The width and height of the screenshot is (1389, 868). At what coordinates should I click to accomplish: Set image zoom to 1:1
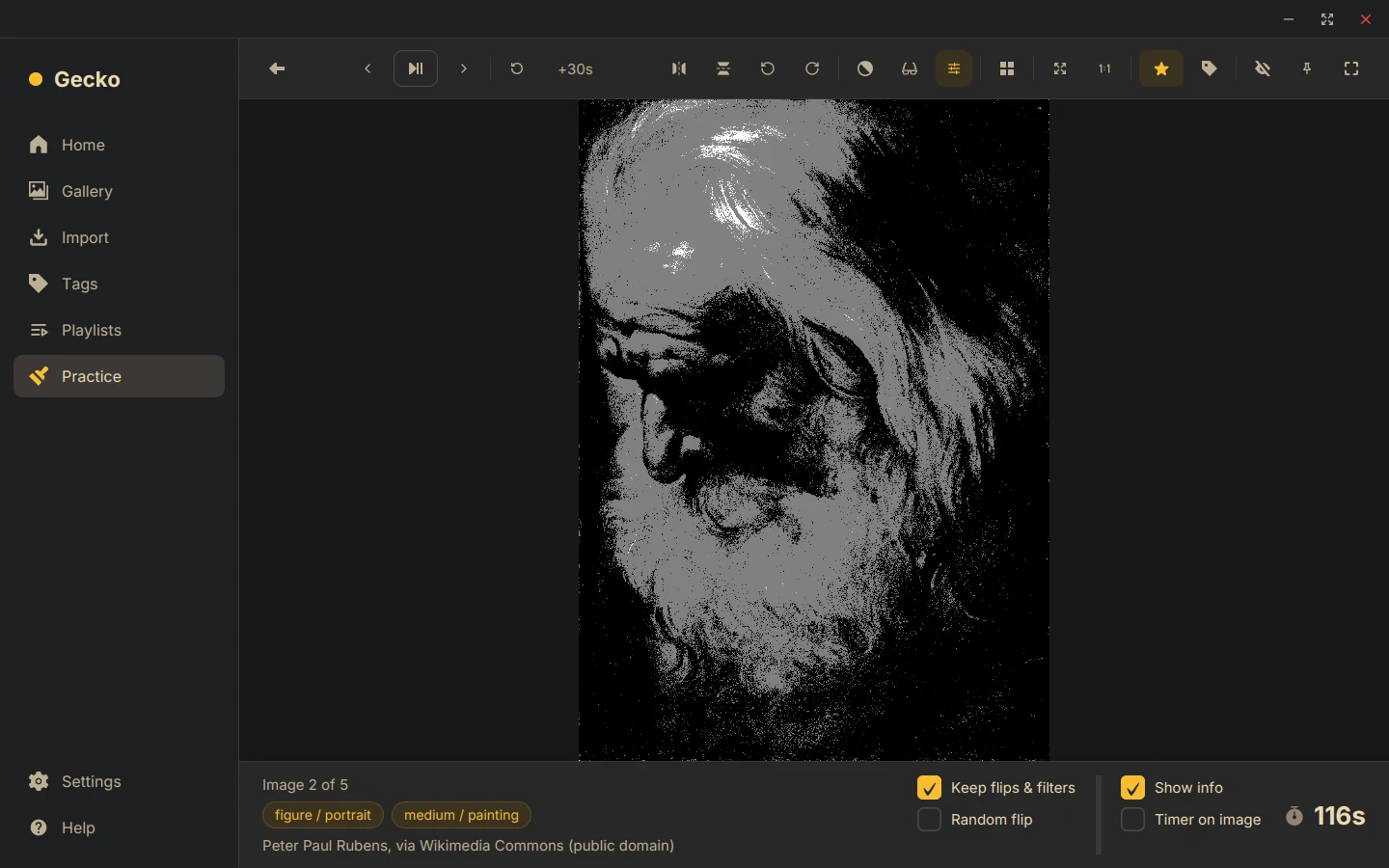click(x=1104, y=68)
